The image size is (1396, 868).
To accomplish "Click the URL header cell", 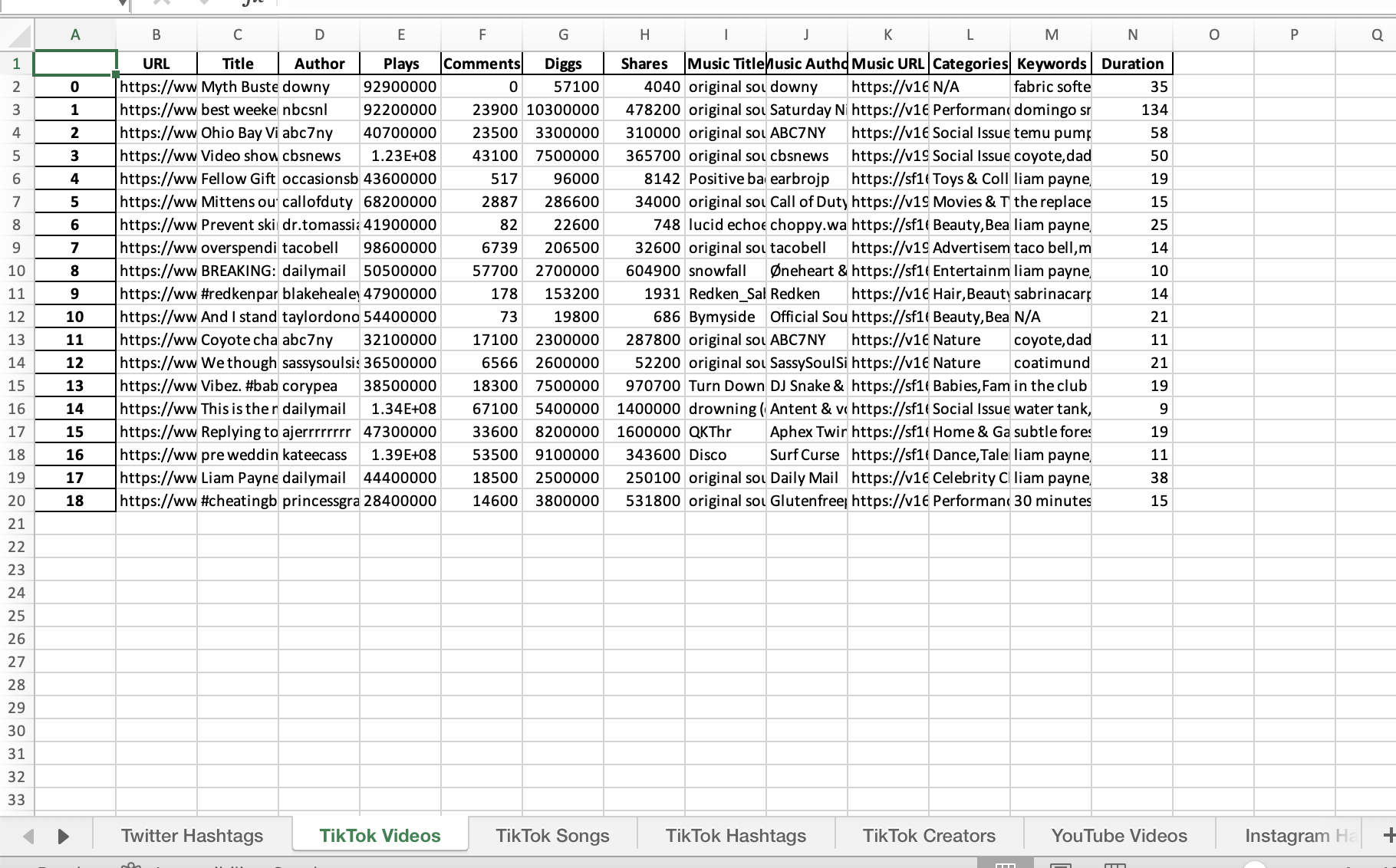I will click(156, 64).
